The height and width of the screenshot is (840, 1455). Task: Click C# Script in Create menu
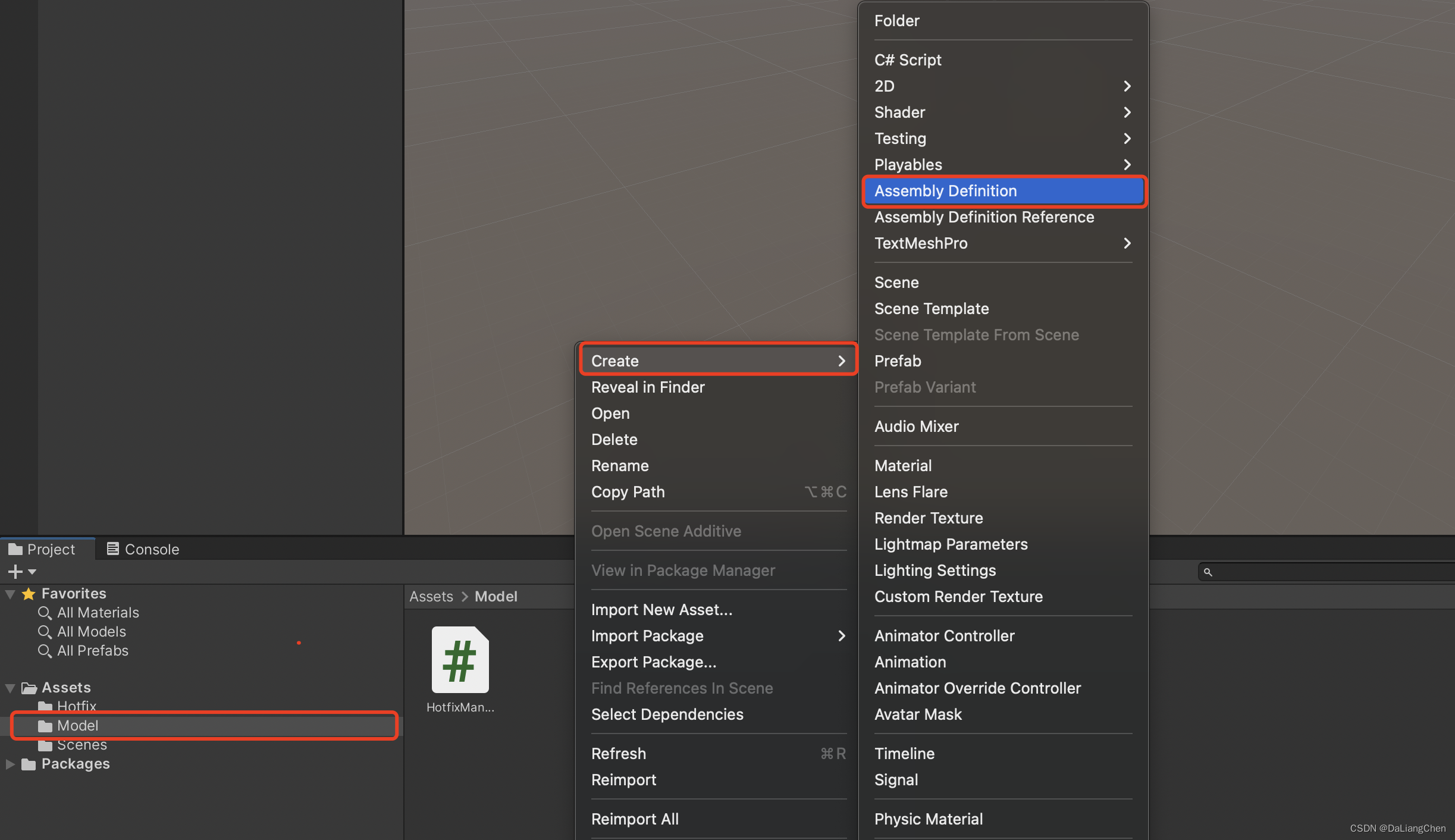click(908, 60)
